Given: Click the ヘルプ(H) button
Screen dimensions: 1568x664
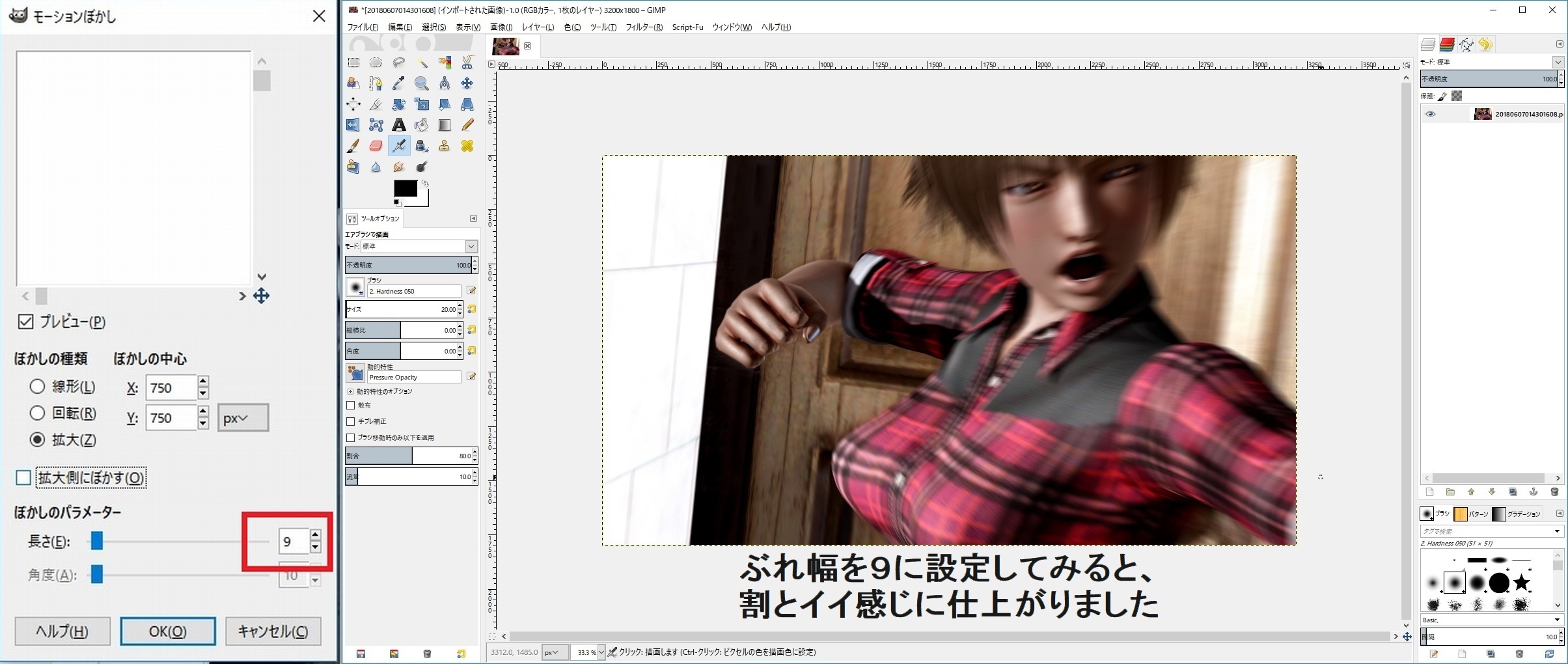Looking at the screenshot, I should point(62,631).
